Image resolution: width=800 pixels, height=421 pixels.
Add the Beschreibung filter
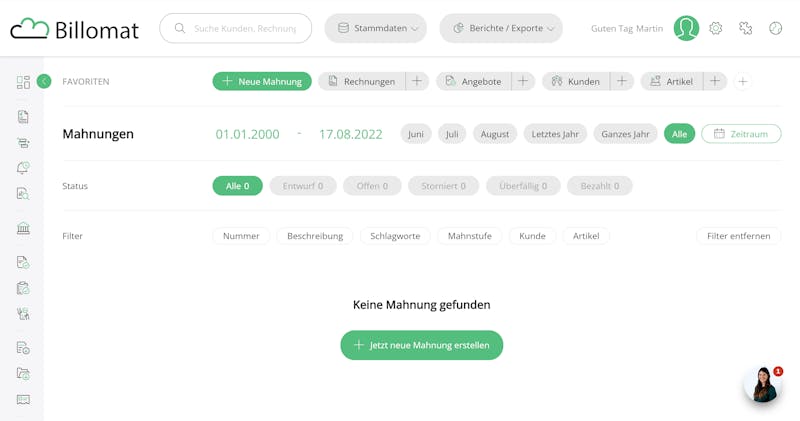click(x=315, y=236)
